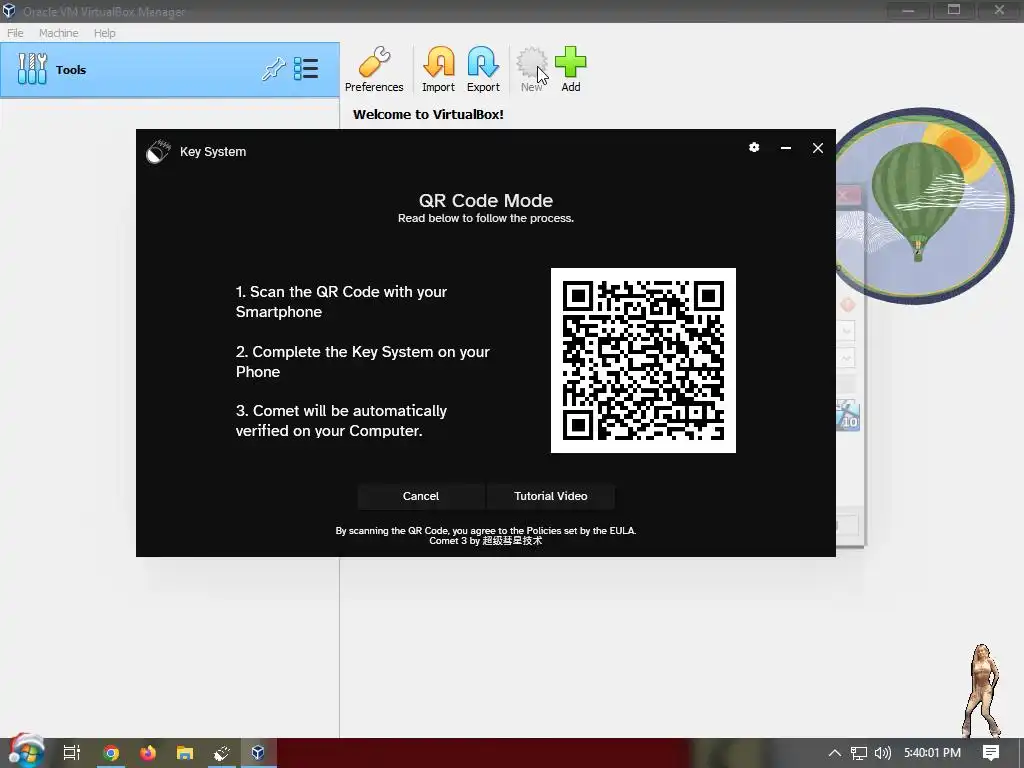
Task: Click the 'Welcome to VirtualBox!' heading
Action: (x=428, y=114)
